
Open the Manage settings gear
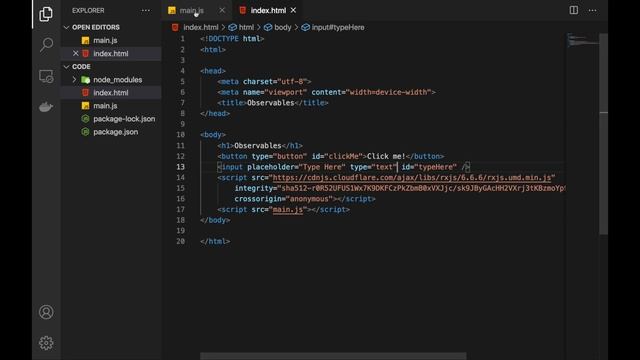[46, 343]
